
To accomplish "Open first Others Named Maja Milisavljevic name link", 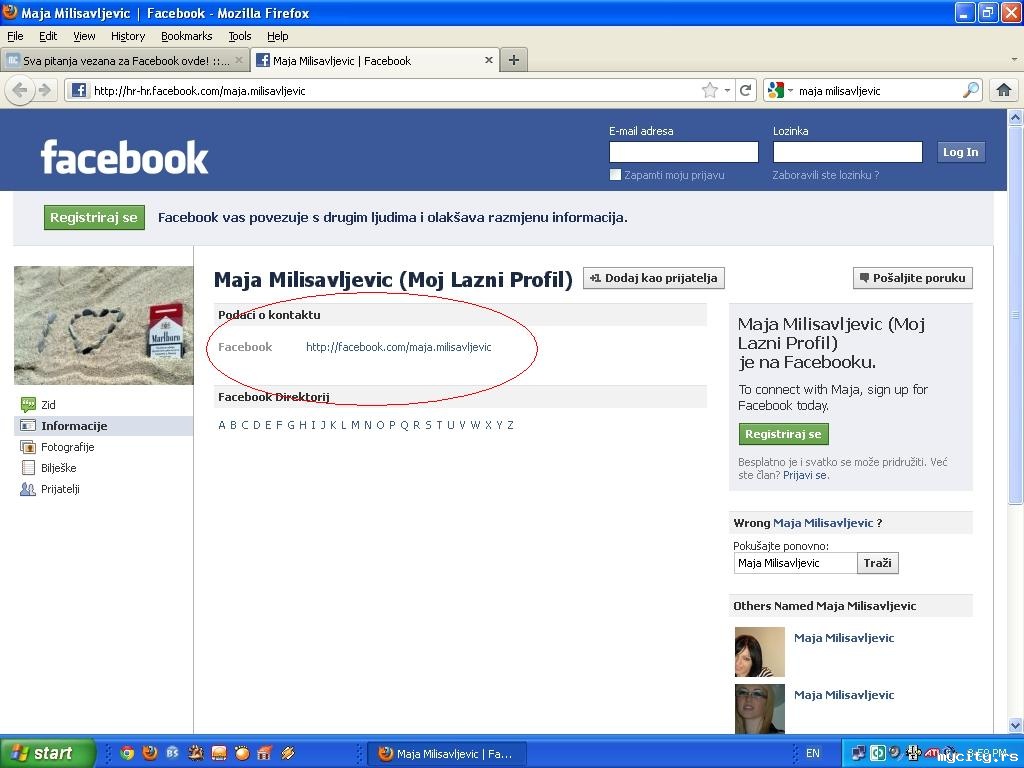I will coord(844,638).
